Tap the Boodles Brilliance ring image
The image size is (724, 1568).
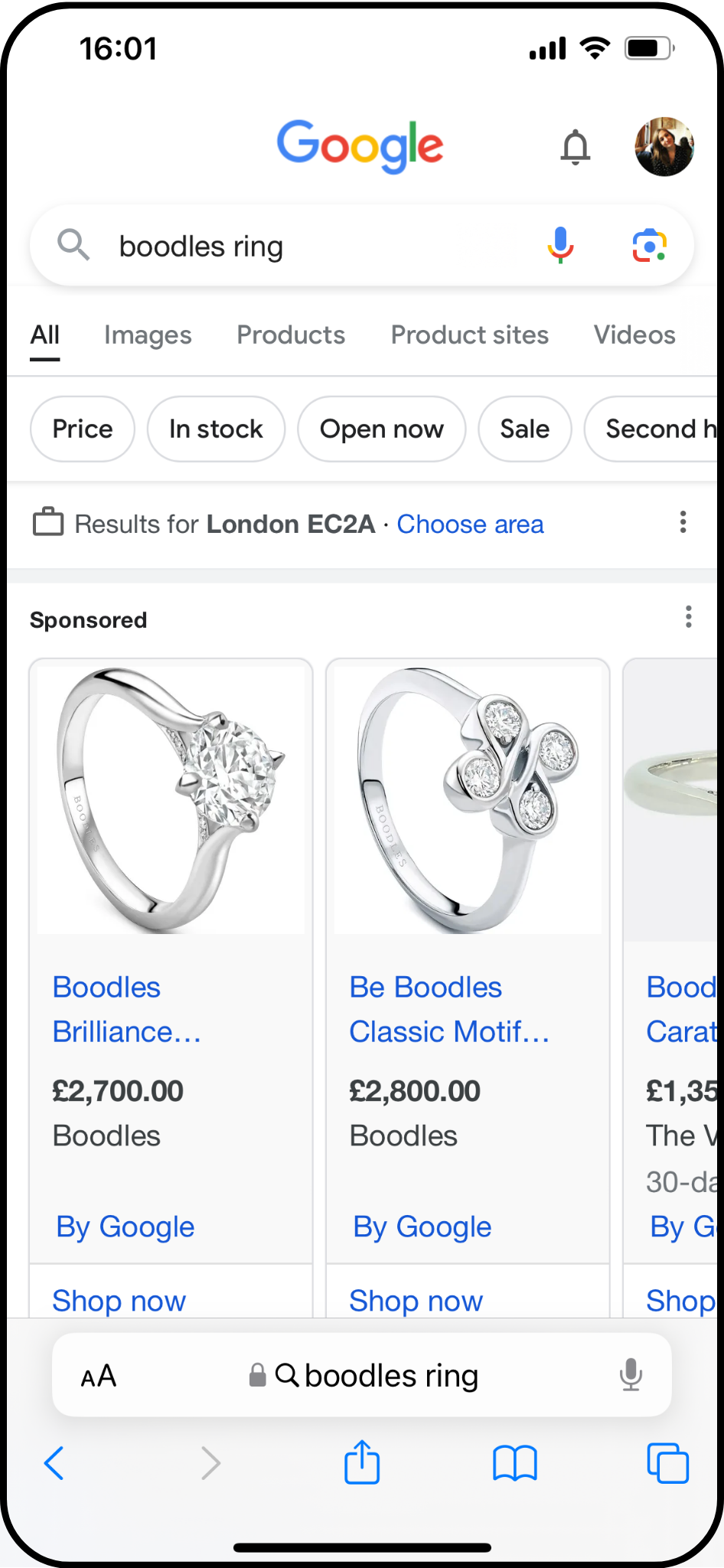click(x=171, y=799)
